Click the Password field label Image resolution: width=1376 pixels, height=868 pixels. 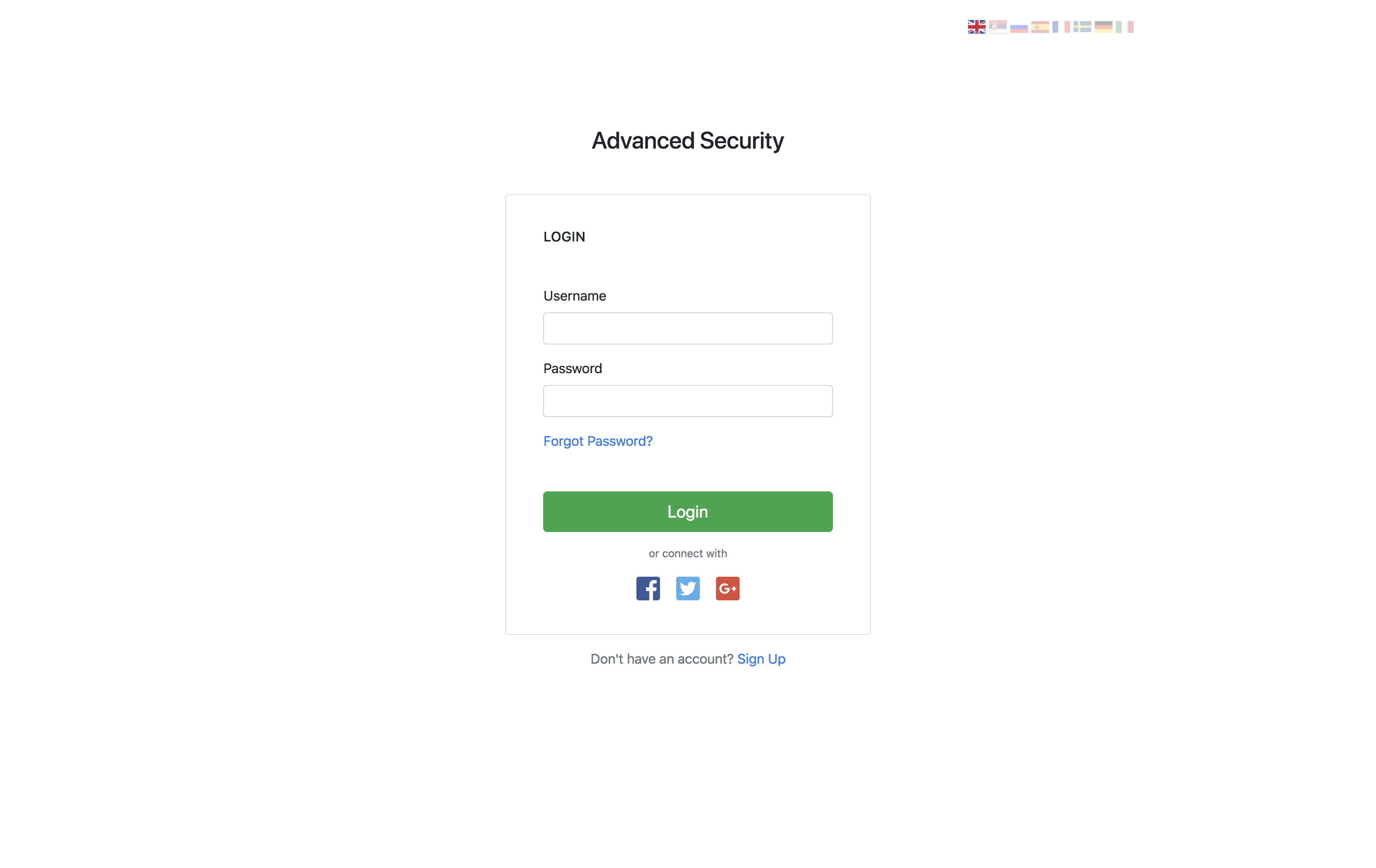point(573,368)
